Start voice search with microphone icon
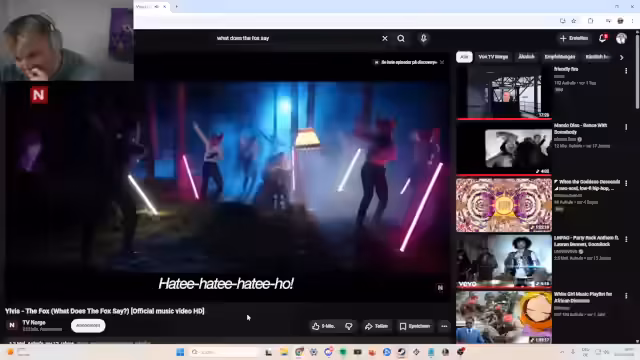Viewport: 640px width, 360px height. click(423, 38)
